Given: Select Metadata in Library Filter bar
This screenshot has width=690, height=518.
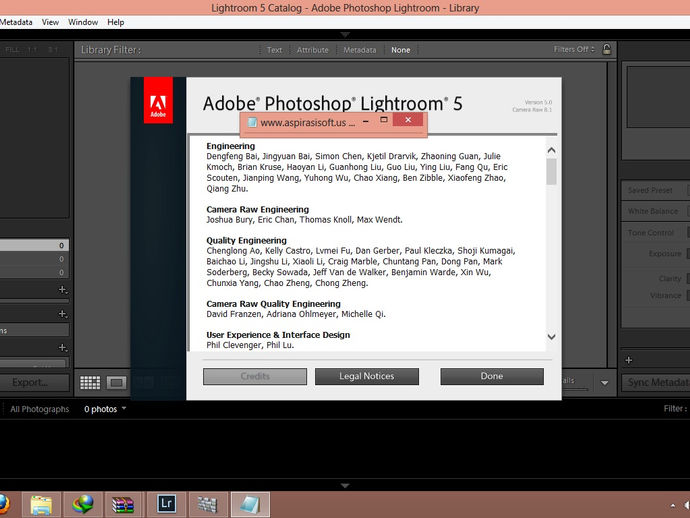Looking at the screenshot, I should (360, 50).
